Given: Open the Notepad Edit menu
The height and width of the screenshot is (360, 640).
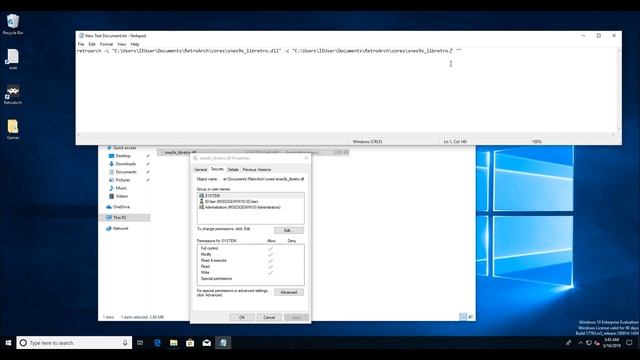Looking at the screenshot, I should coord(92,44).
